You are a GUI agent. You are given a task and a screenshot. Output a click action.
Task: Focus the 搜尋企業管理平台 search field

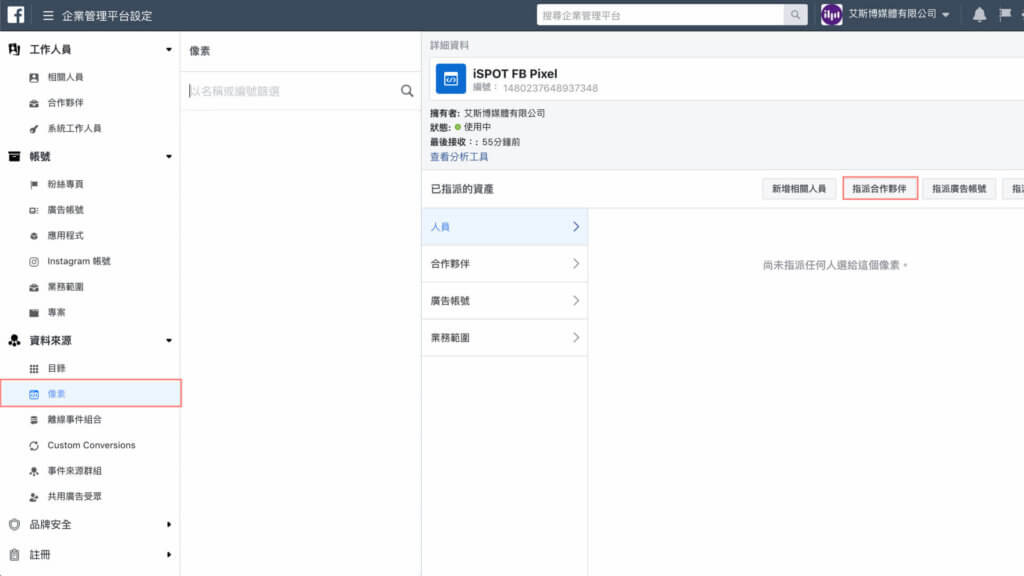coord(660,15)
